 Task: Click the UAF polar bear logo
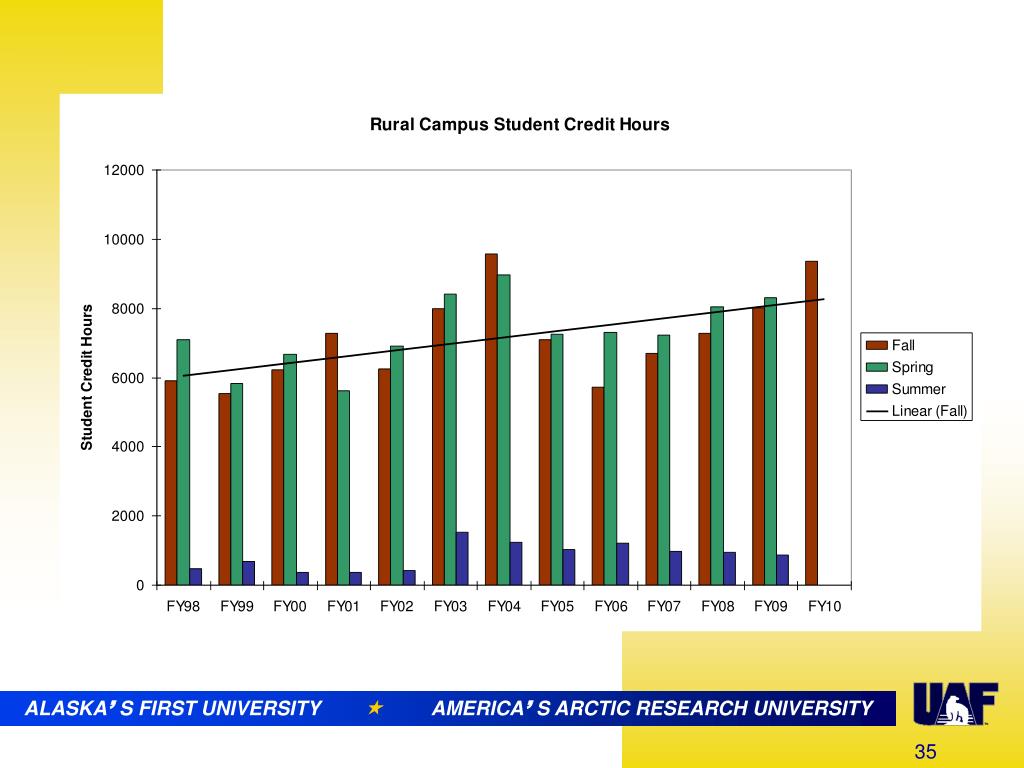click(955, 703)
